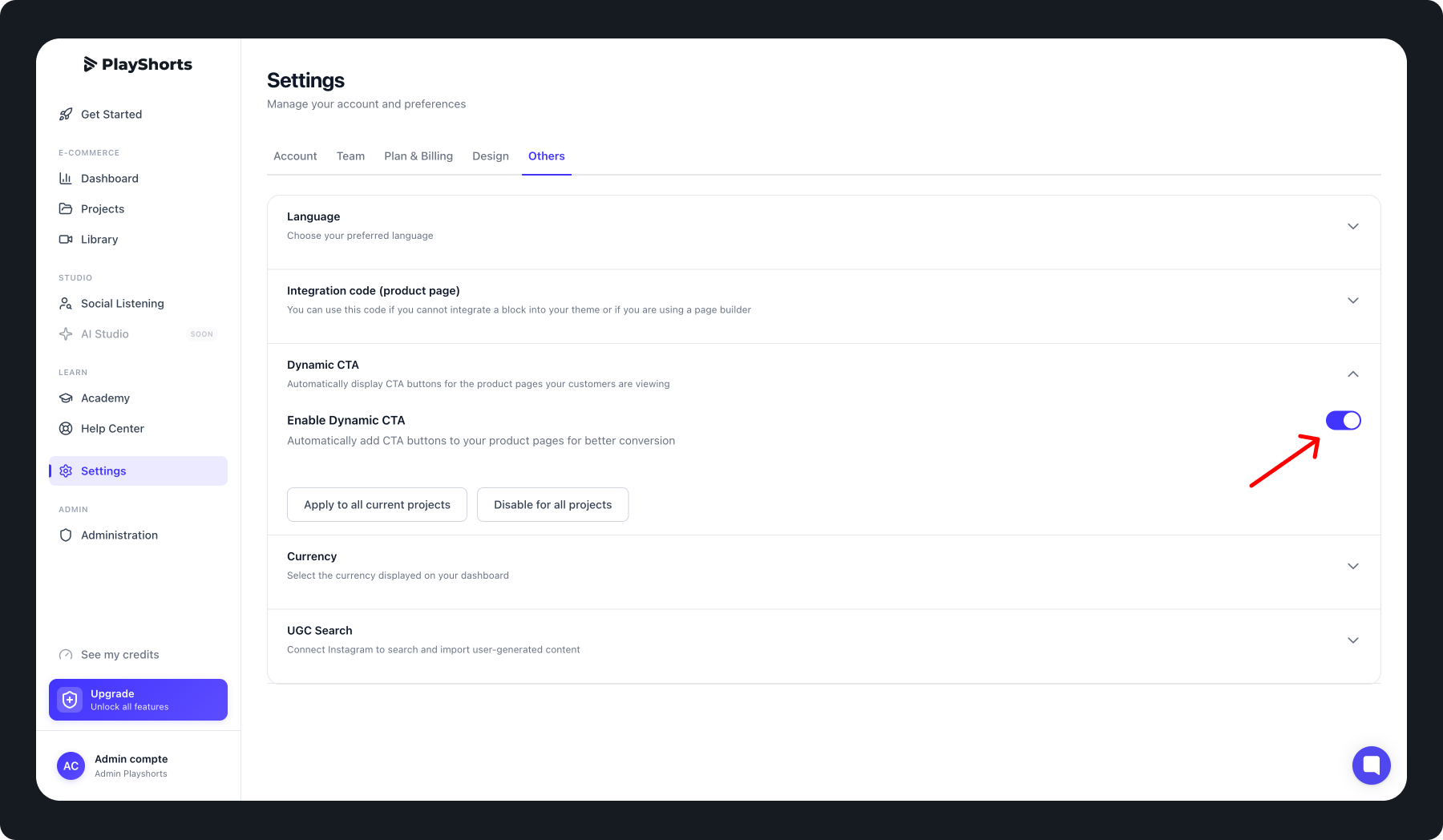
Task: Switch to the Design tab
Action: click(x=491, y=156)
